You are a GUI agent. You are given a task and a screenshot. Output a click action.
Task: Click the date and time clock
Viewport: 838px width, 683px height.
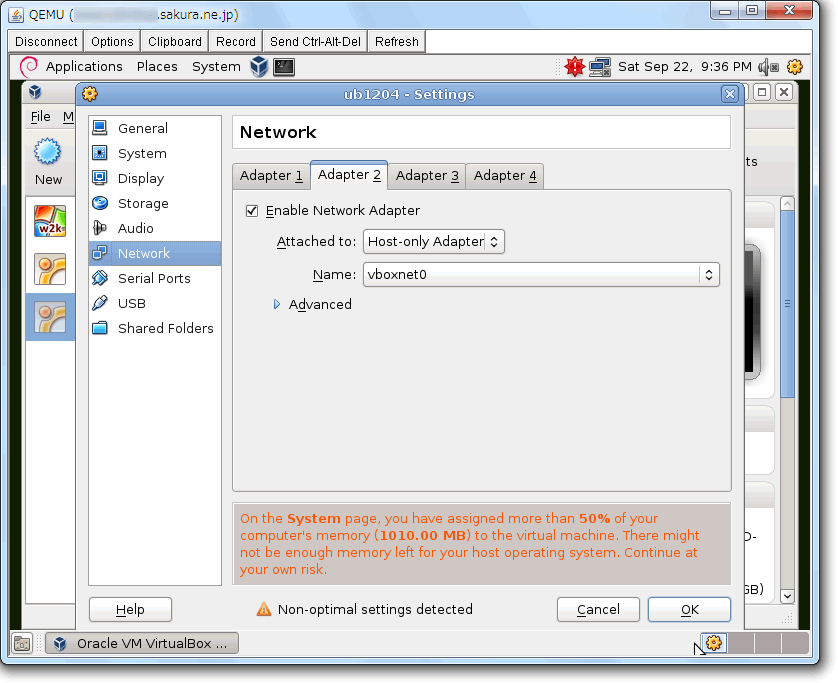pos(685,66)
